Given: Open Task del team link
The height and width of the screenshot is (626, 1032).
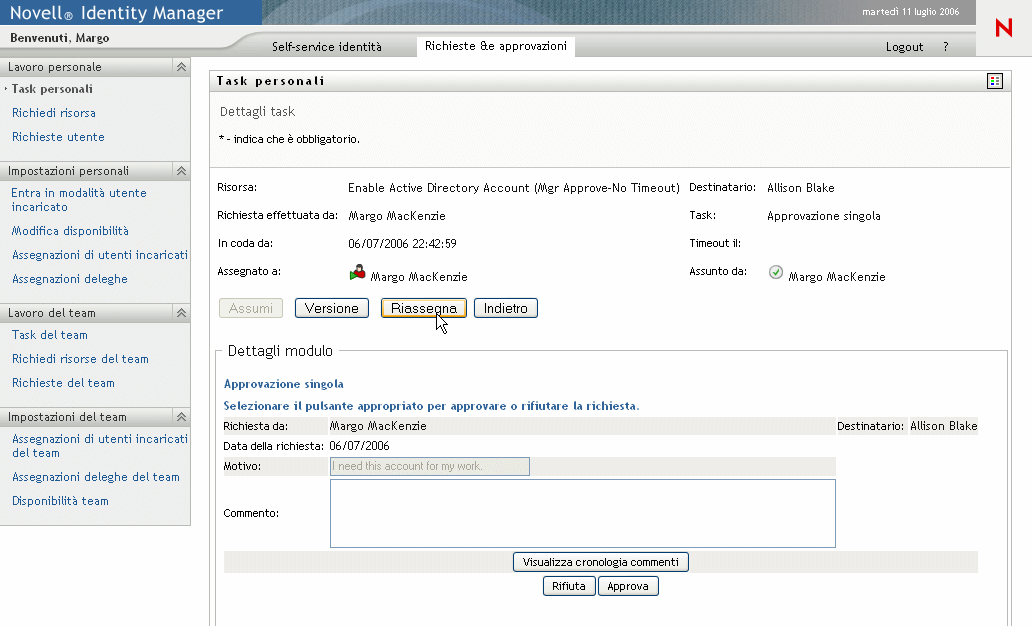Looking at the screenshot, I should (49, 335).
